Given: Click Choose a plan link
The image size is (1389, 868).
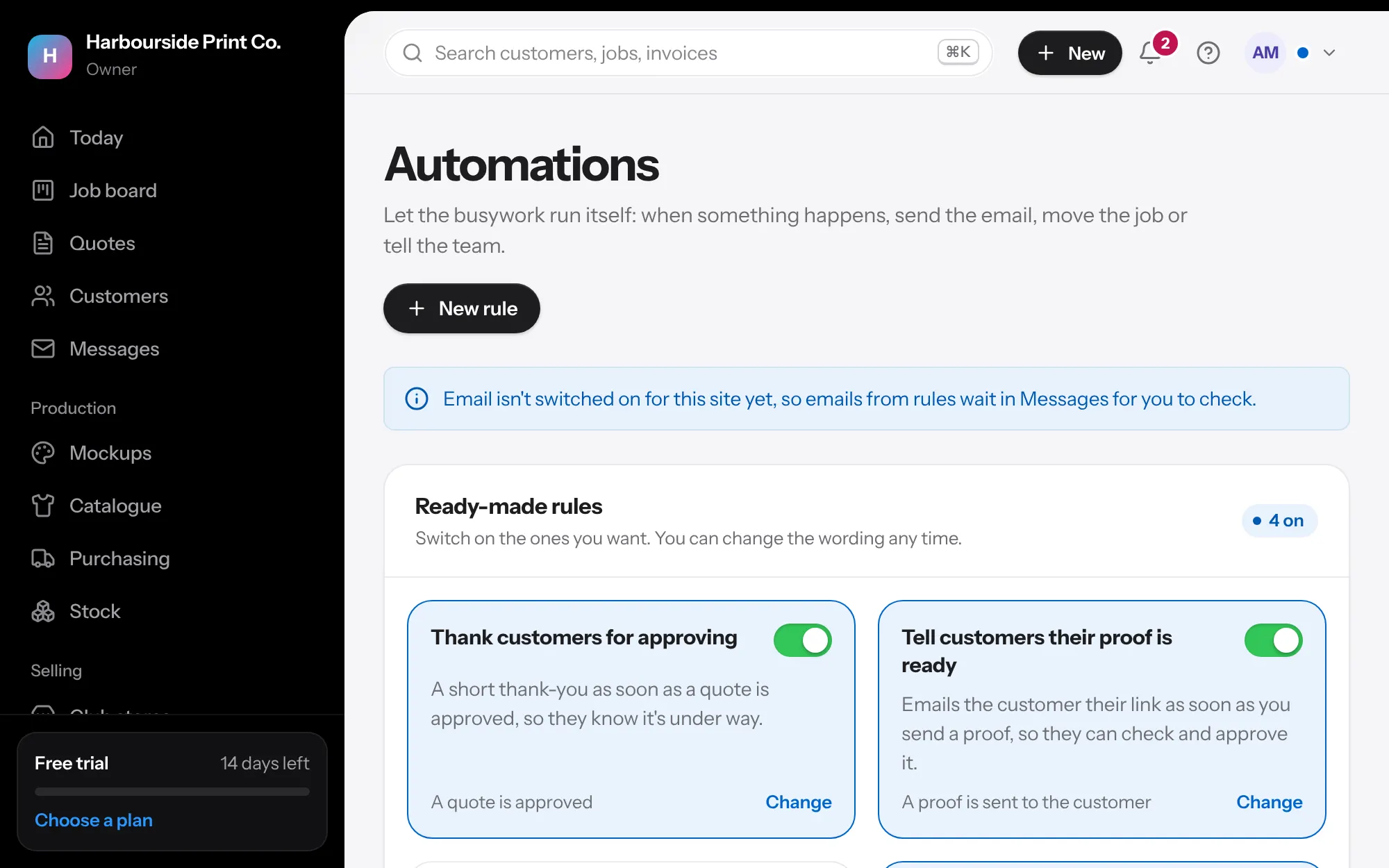Looking at the screenshot, I should click(94, 820).
